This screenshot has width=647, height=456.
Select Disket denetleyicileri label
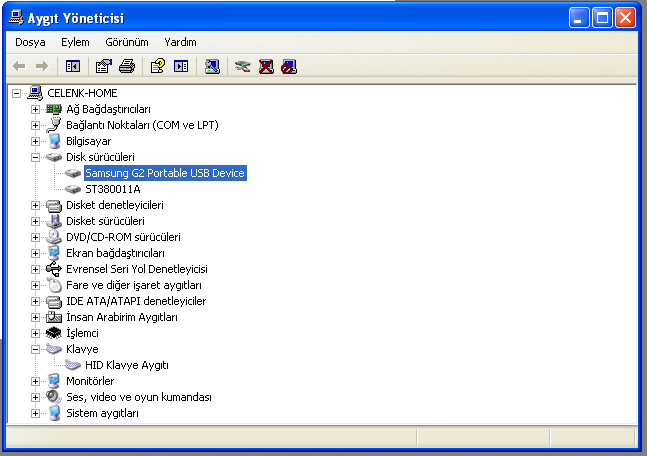tap(115, 206)
